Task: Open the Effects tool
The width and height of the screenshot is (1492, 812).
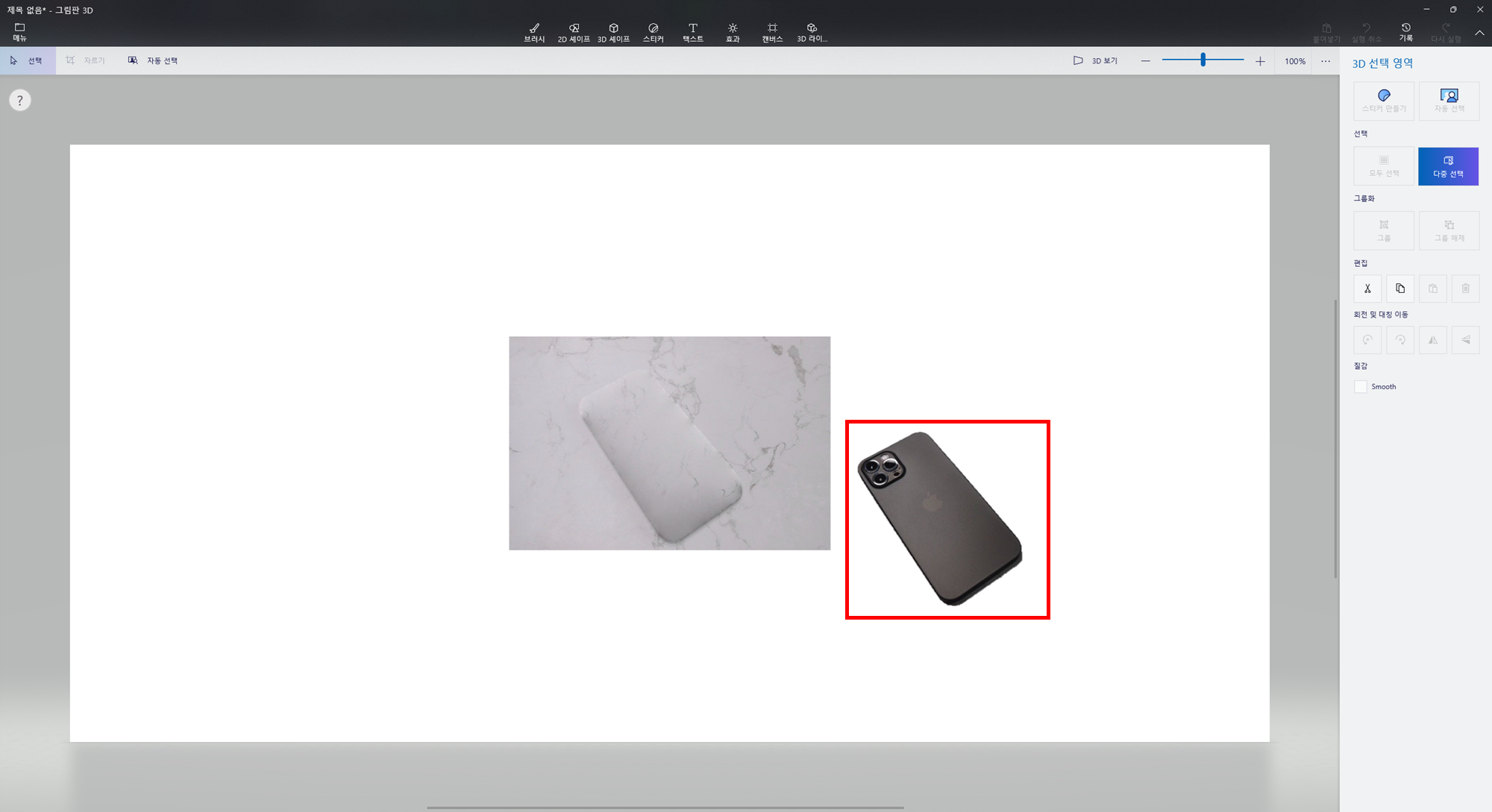Action: pos(733,32)
